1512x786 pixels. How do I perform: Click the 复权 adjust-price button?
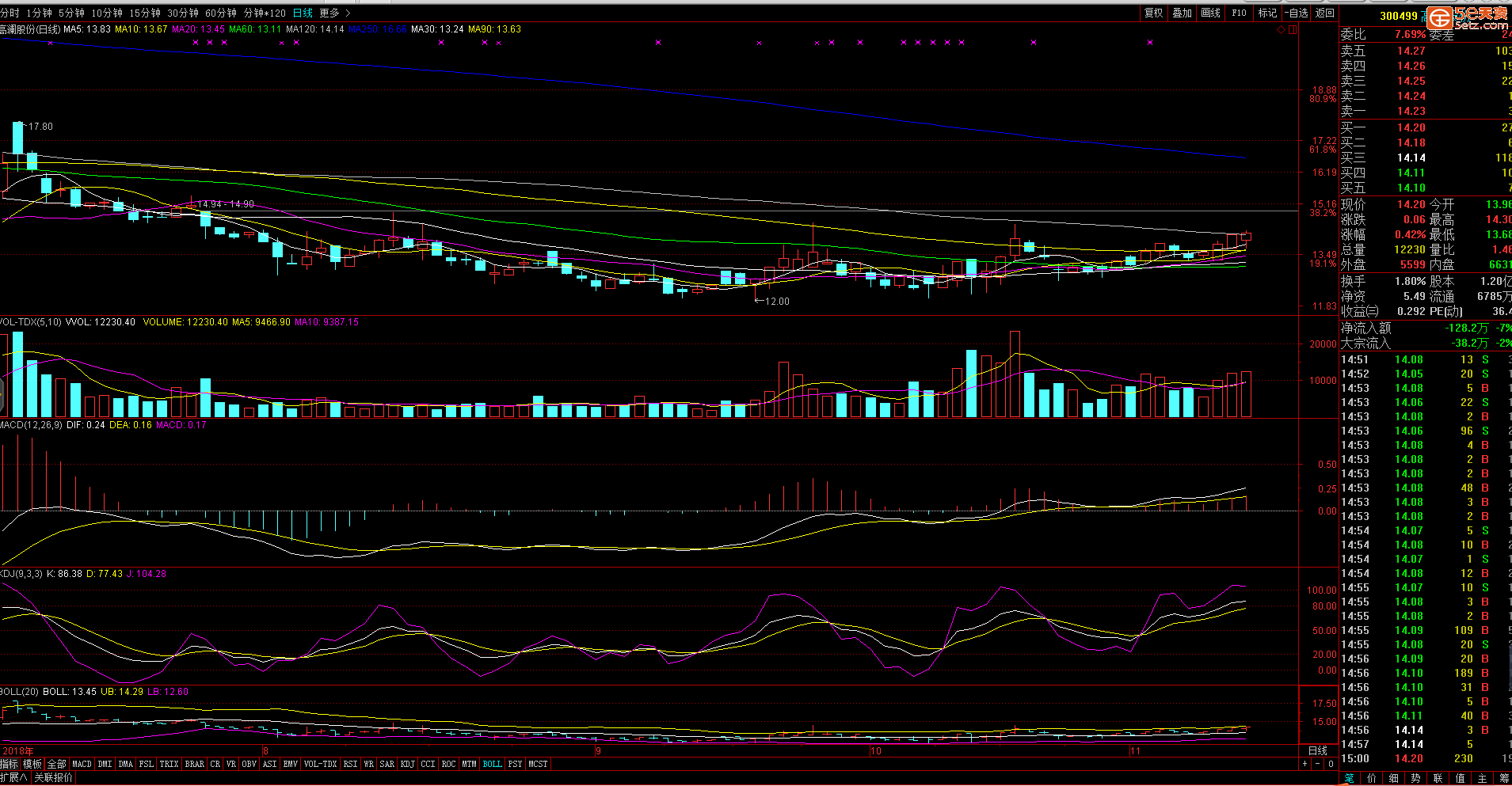point(1153,13)
